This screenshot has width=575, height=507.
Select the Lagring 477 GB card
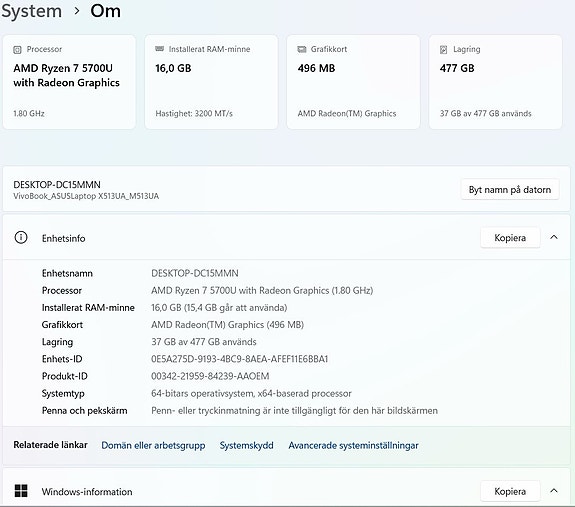[x=495, y=82]
